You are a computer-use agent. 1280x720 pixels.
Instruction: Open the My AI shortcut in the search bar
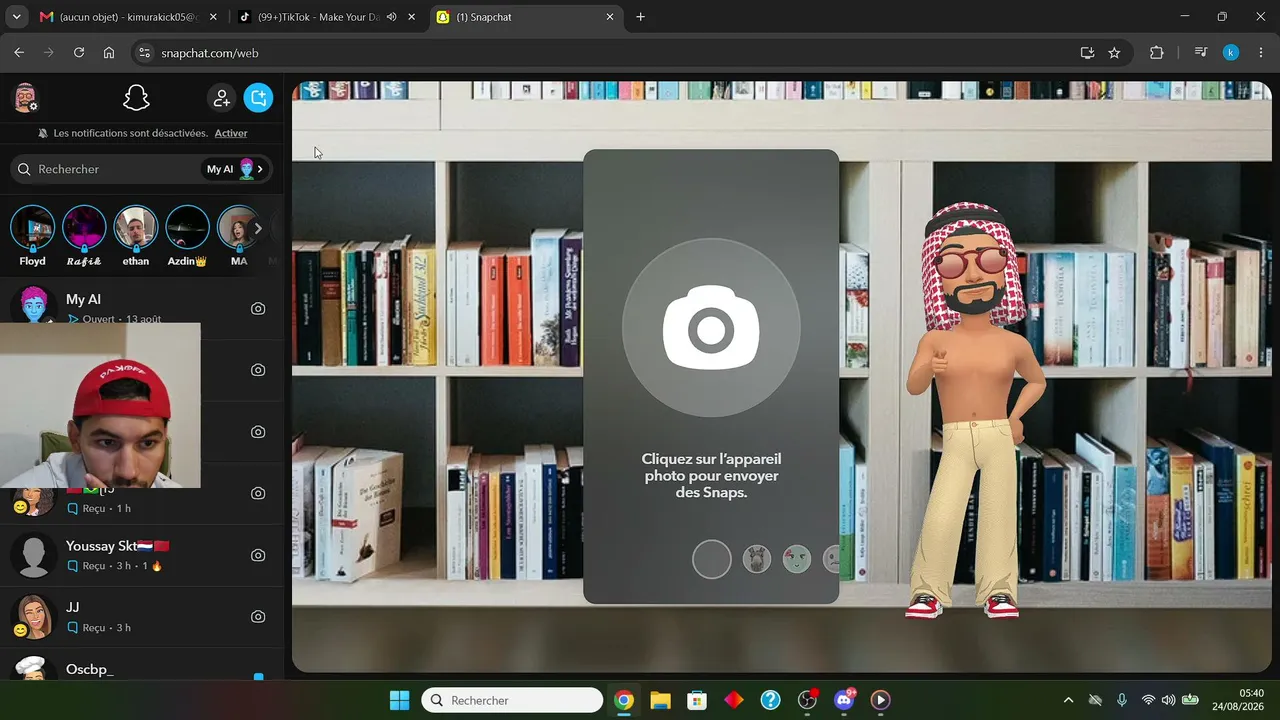[x=235, y=169]
